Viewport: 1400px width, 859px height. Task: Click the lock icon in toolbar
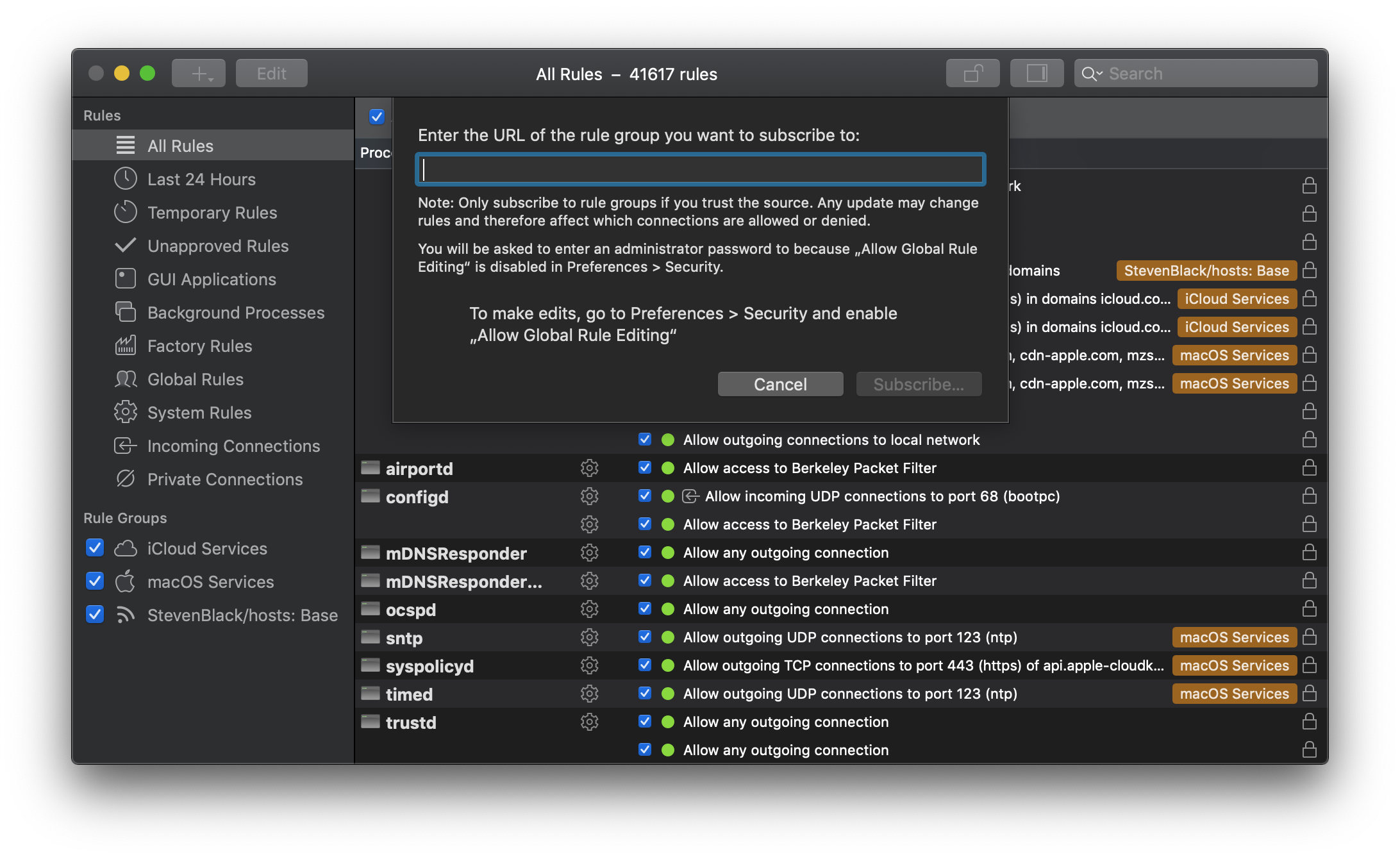972,74
